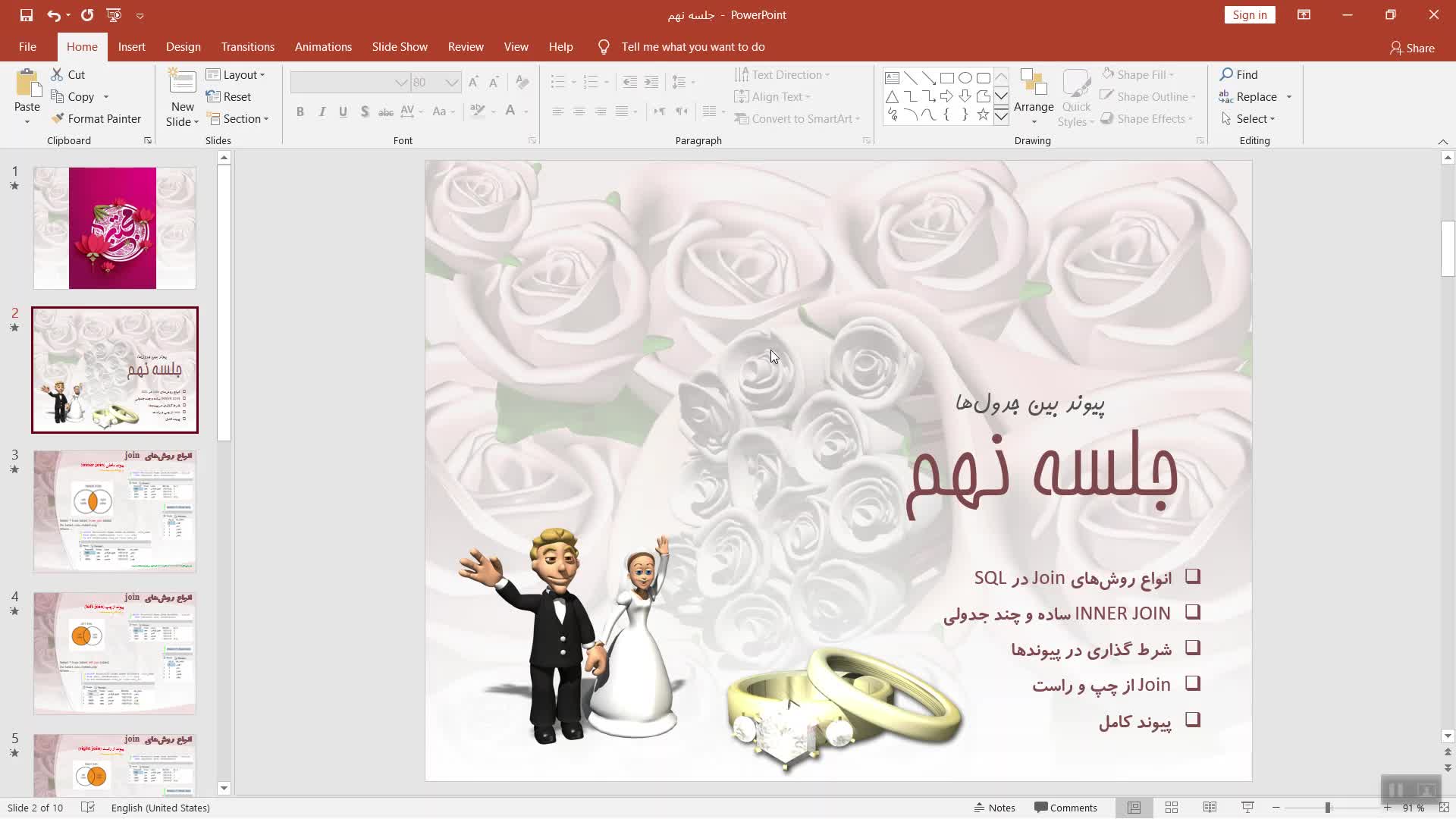Select the oval shape in shapes gallery
The height and width of the screenshot is (819, 1456).
coord(965,77)
